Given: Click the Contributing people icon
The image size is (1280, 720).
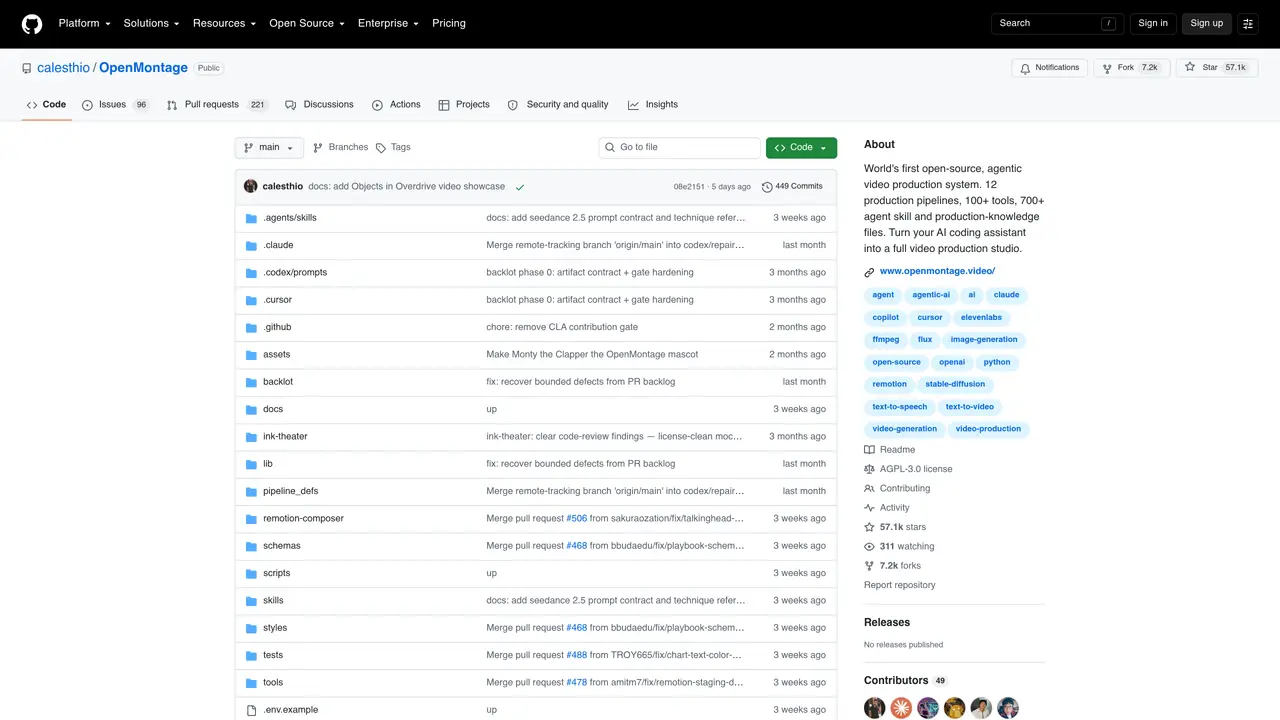Looking at the screenshot, I should pos(870,489).
